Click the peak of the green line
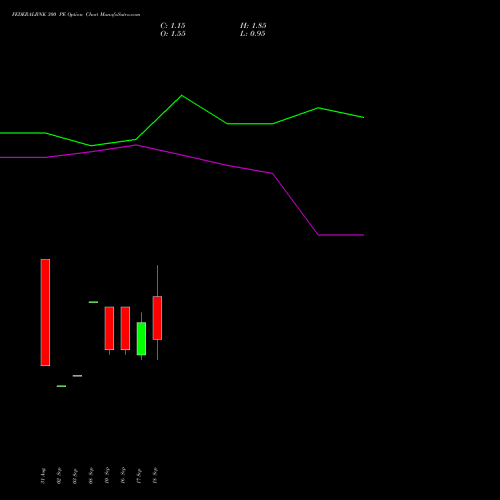This screenshot has width=500, height=500. pyautogui.click(x=182, y=96)
